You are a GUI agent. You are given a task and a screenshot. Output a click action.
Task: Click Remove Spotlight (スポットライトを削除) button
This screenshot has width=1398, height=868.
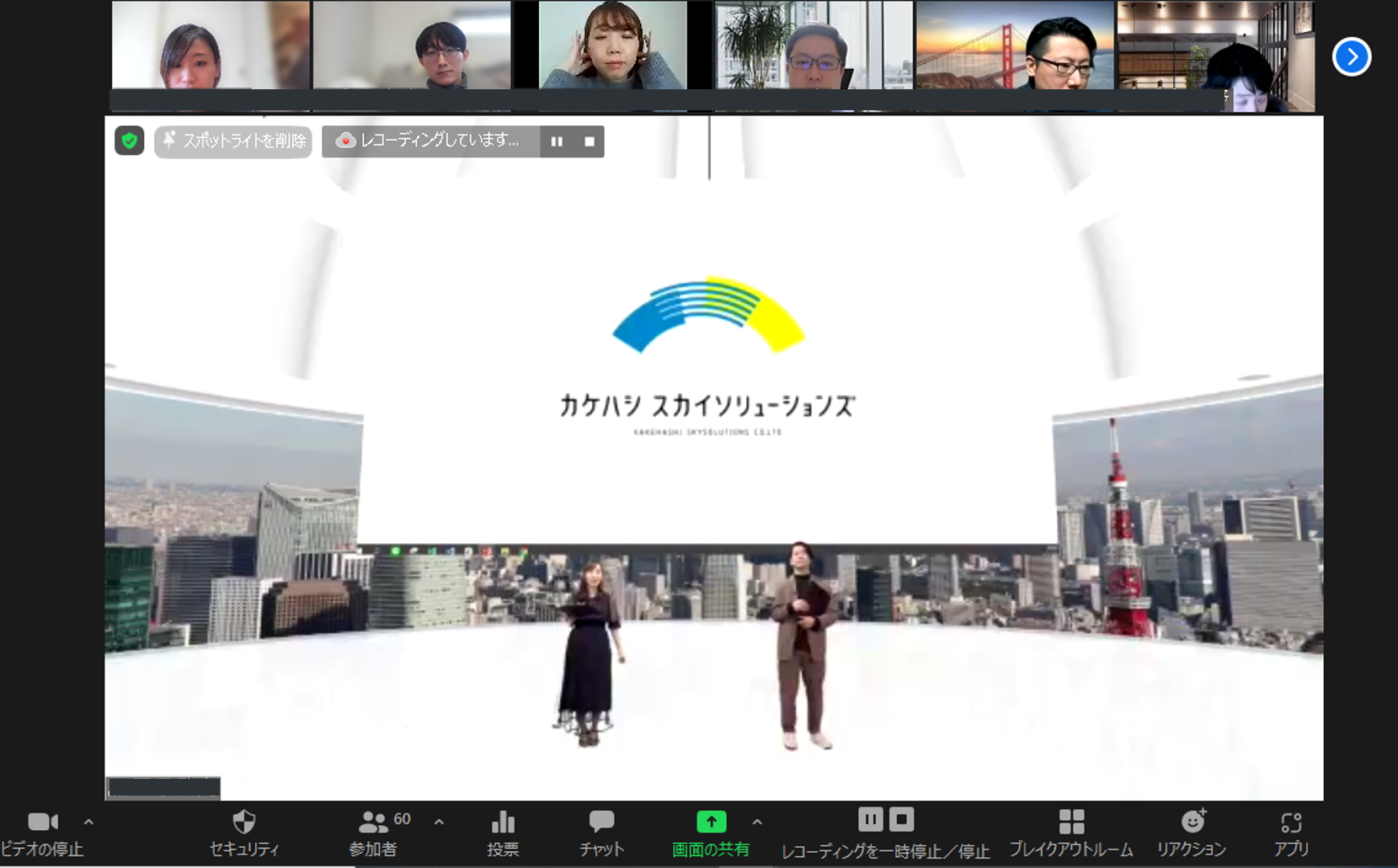point(233,141)
